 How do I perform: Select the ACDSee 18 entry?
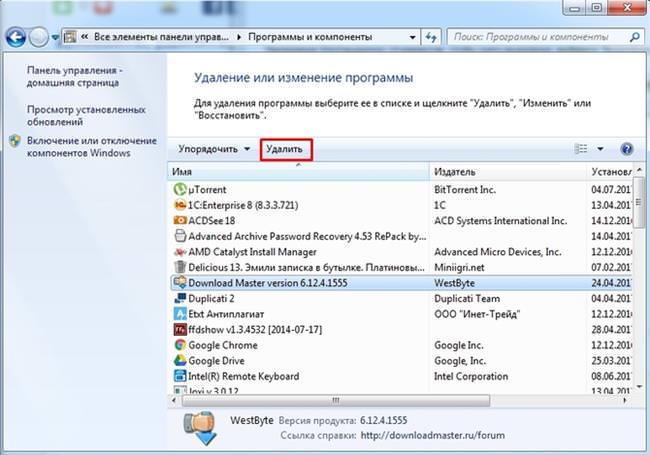tap(211, 221)
